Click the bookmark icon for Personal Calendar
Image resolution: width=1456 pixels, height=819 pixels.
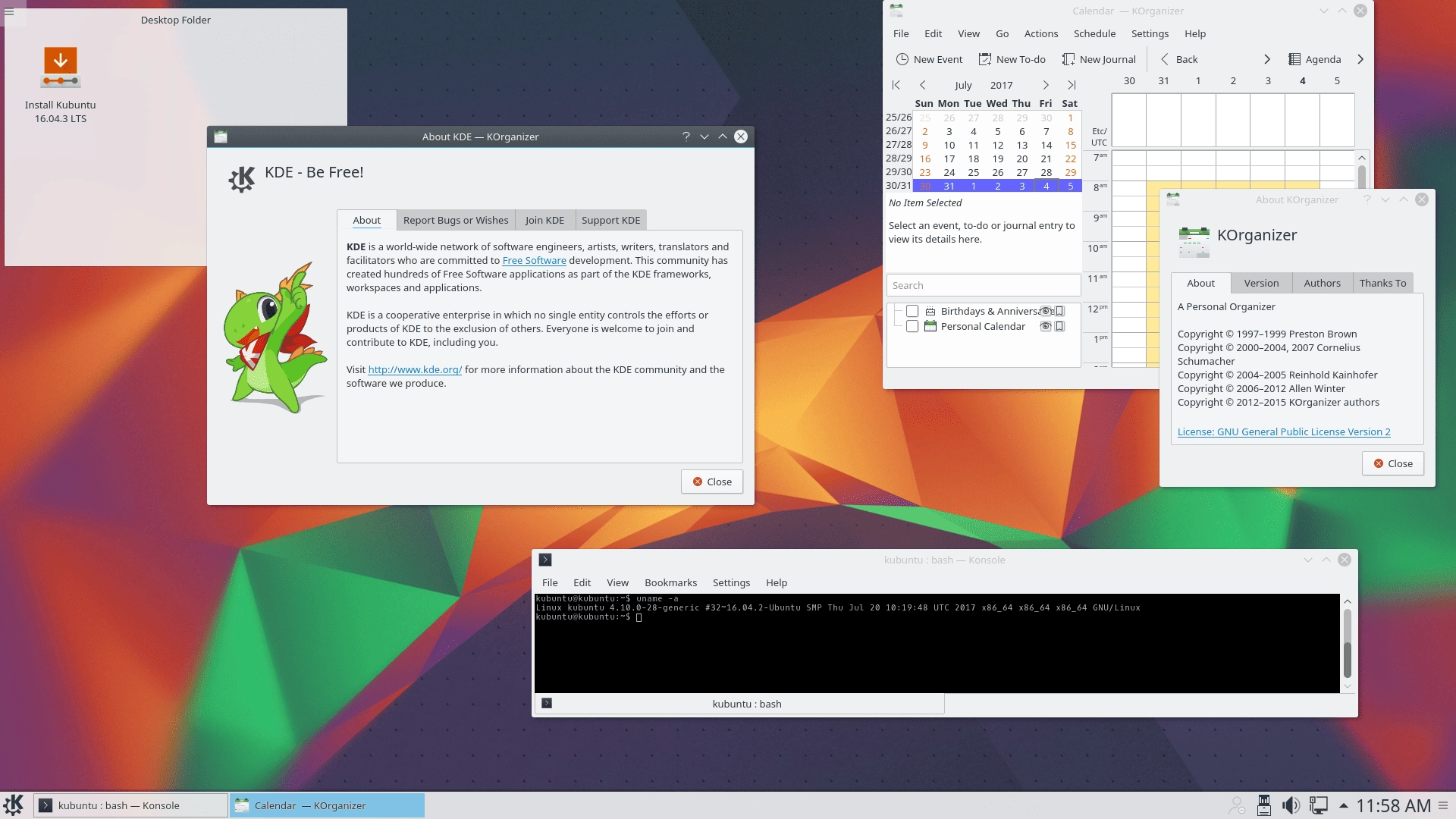[1060, 326]
